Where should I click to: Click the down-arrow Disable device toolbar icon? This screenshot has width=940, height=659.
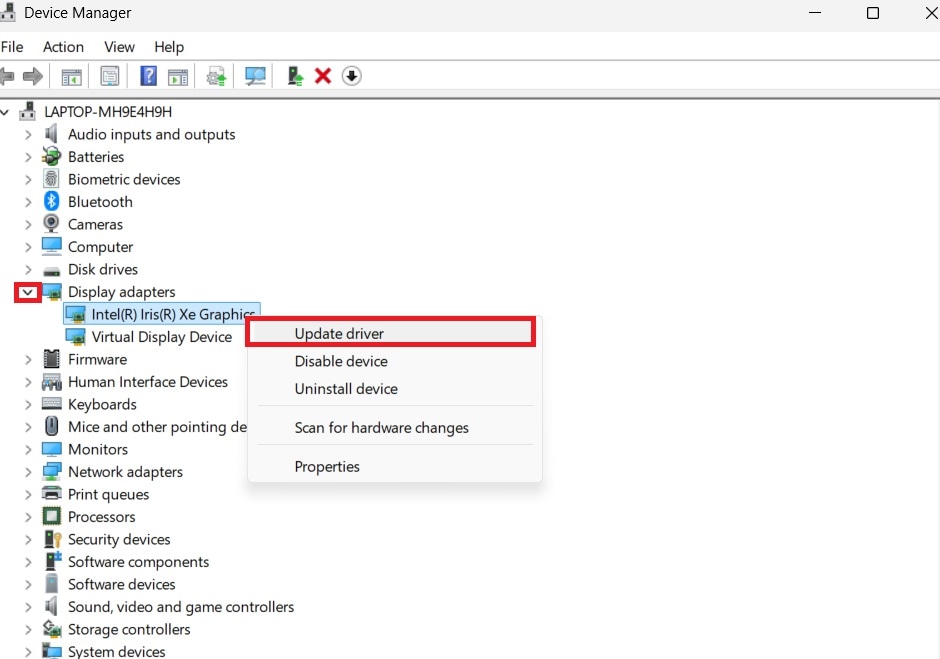coord(351,76)
